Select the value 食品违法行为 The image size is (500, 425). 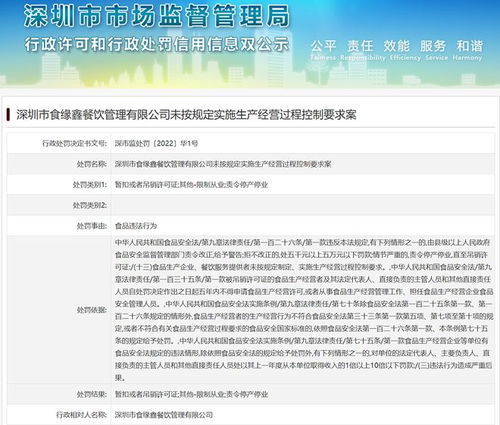click(x=136, y=226)
